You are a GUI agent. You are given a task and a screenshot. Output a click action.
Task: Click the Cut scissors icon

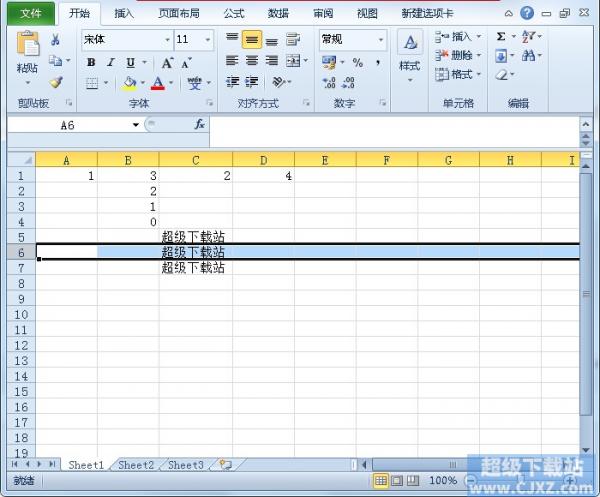55,39
